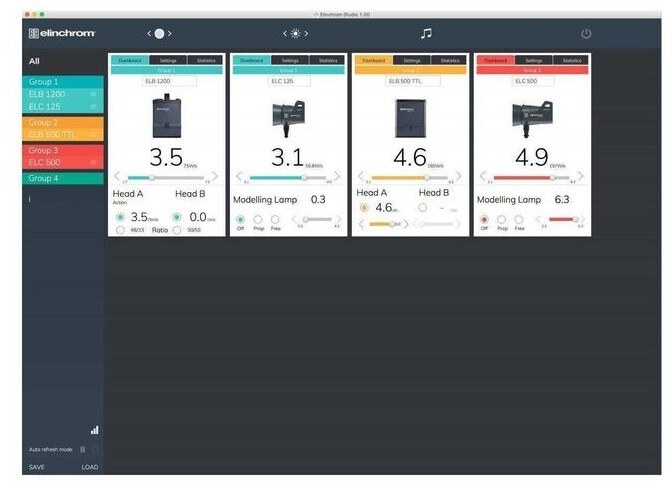672x486 pixels.
Task: Pause auto refresh mode
Action: pos(82,450)
